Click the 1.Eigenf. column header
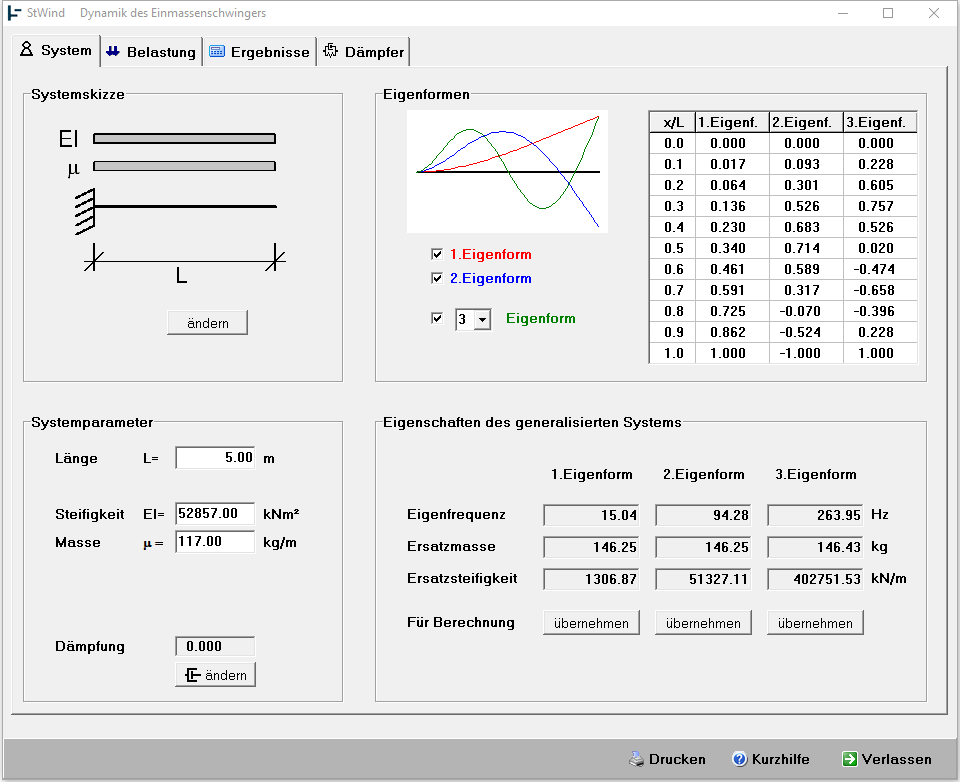 coord(732,122)
